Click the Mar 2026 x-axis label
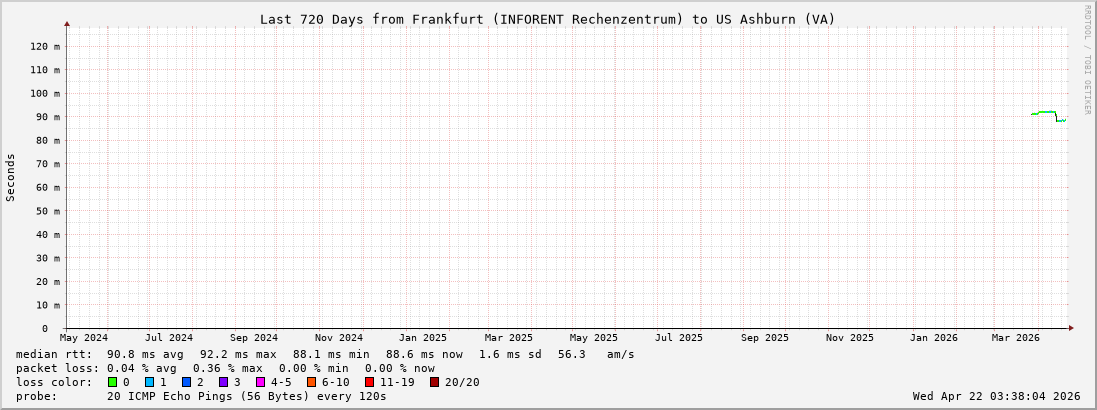This screenshot has width=1097, height=410. tap(1016, 338)
